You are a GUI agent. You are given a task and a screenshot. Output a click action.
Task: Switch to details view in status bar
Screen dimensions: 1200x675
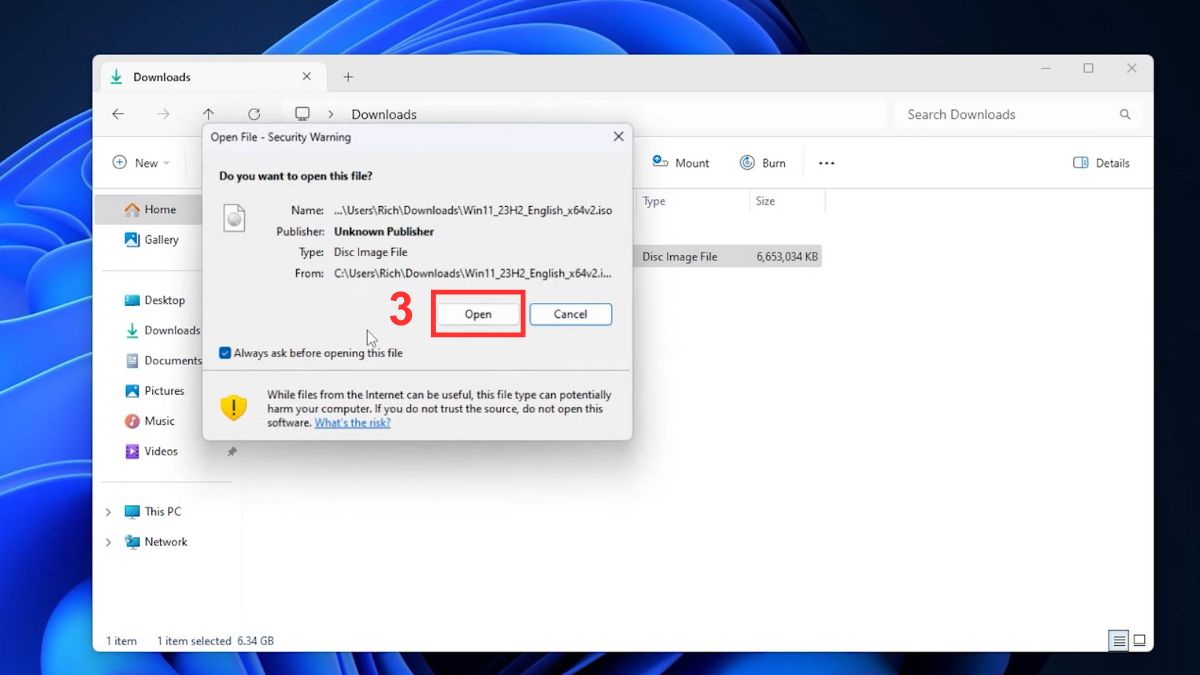pos(1117,640)
